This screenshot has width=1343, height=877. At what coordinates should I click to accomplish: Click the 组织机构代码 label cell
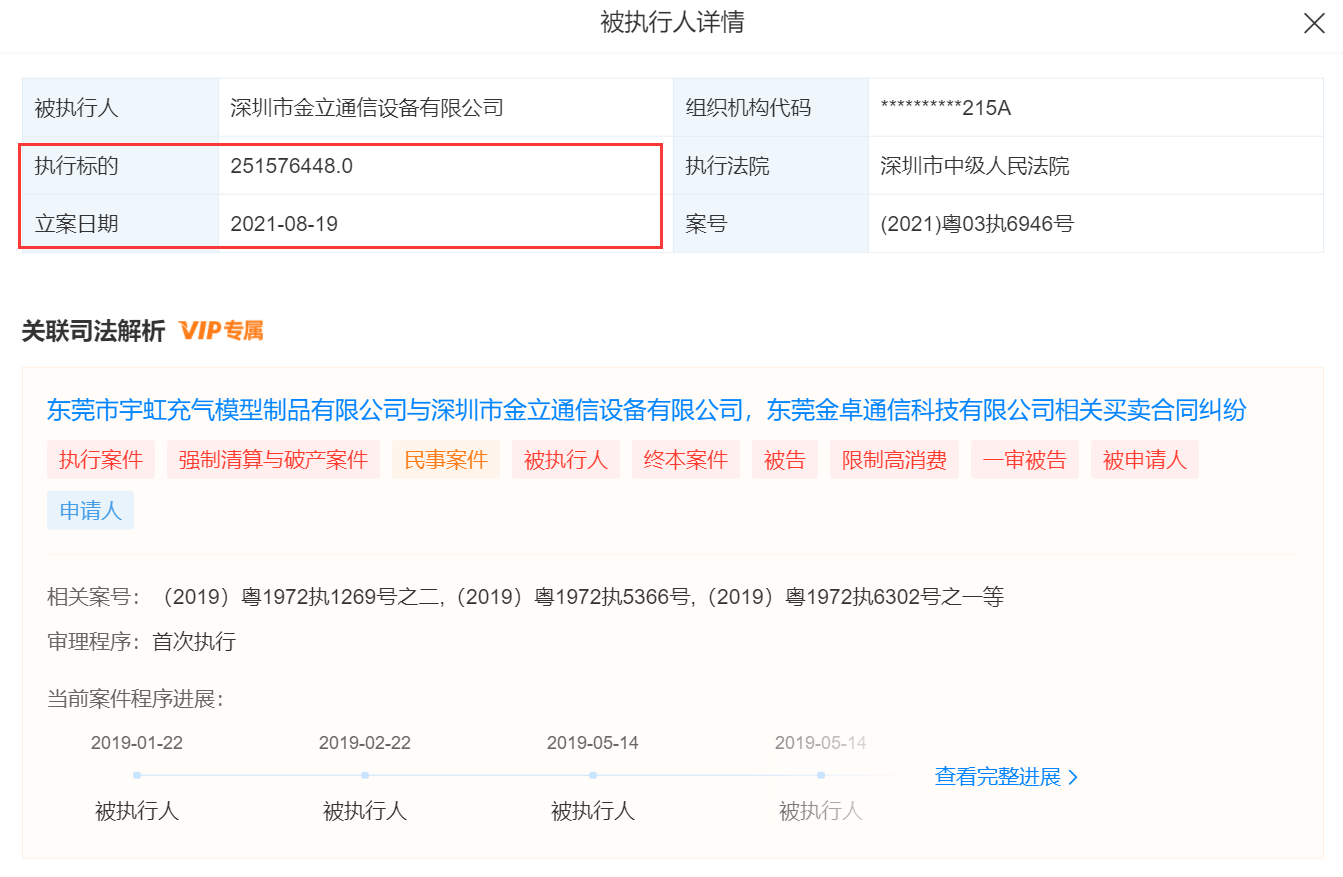(771, 108)
